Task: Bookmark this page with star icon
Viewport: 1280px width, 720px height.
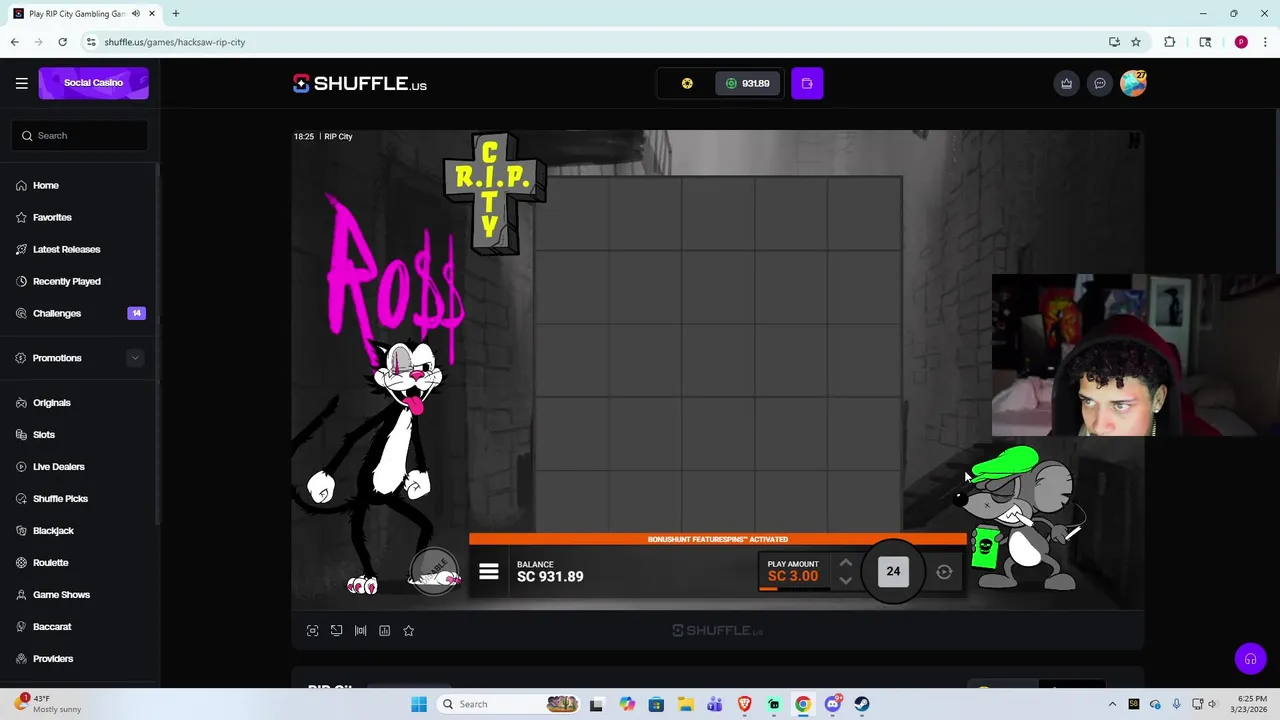Action: coord(1136,42)
